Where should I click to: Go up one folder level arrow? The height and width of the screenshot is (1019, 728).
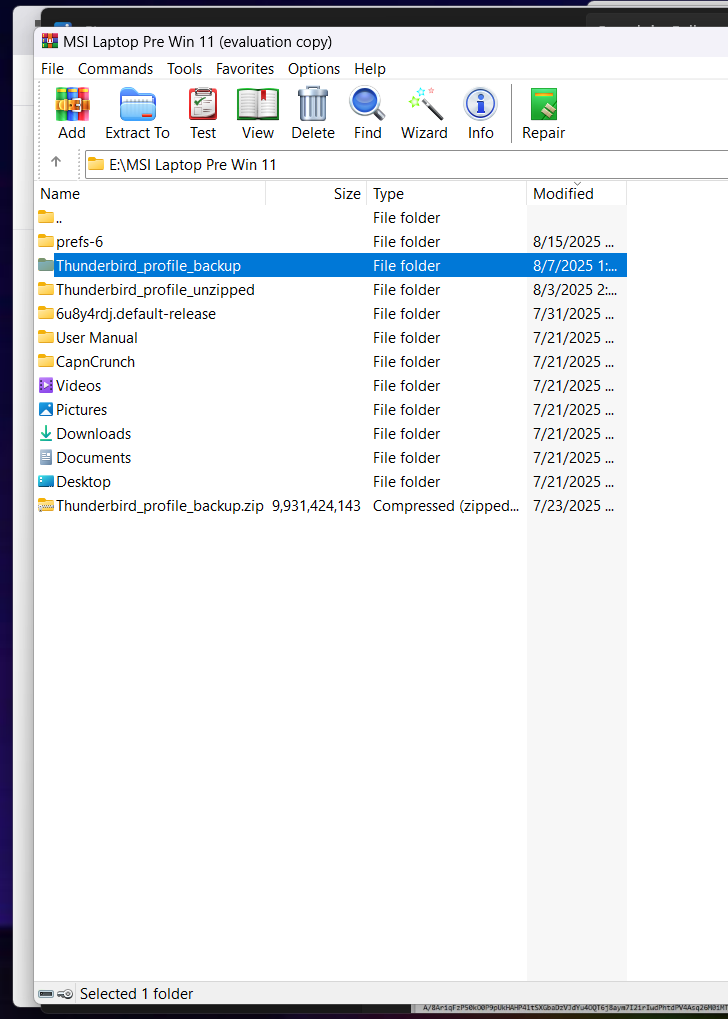(56, 163)
